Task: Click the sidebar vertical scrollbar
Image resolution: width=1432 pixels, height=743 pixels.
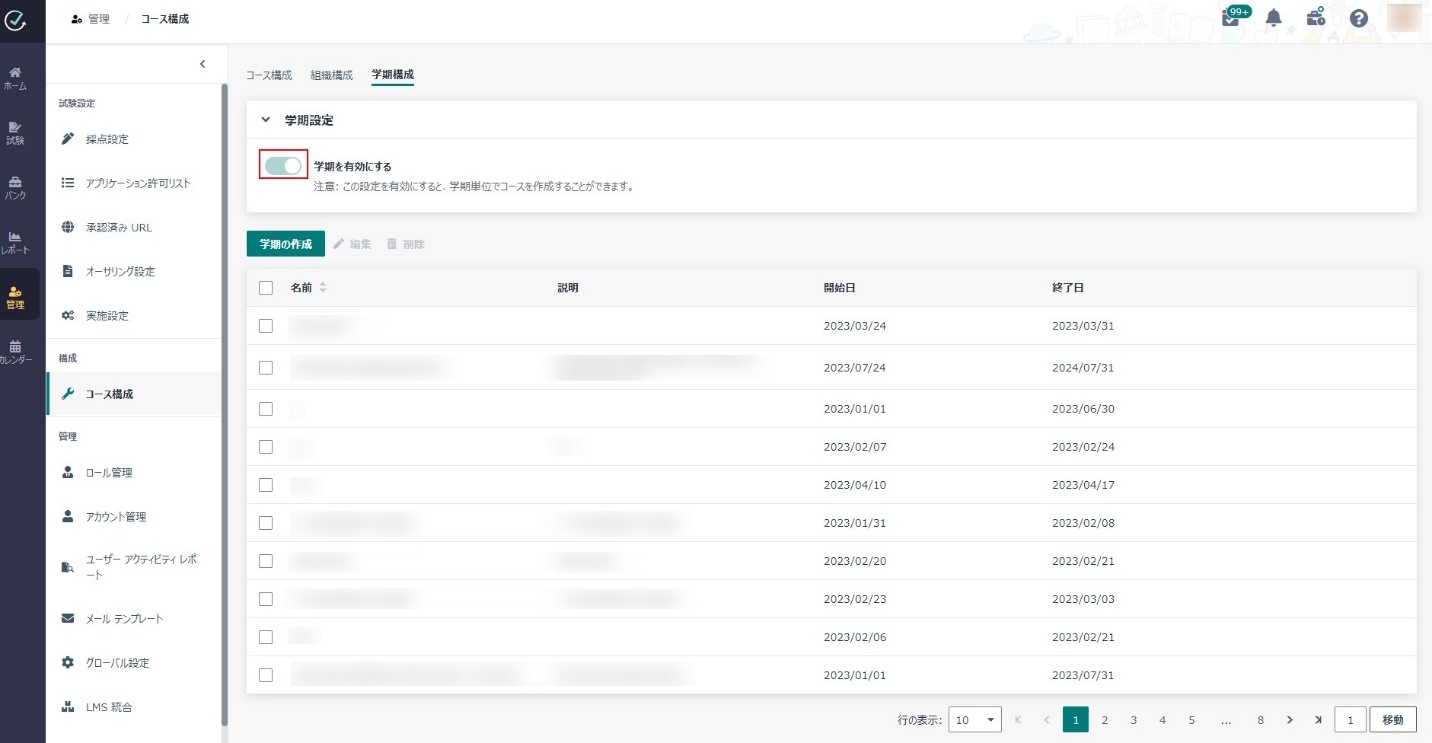Action: click(x=225, y=400)
